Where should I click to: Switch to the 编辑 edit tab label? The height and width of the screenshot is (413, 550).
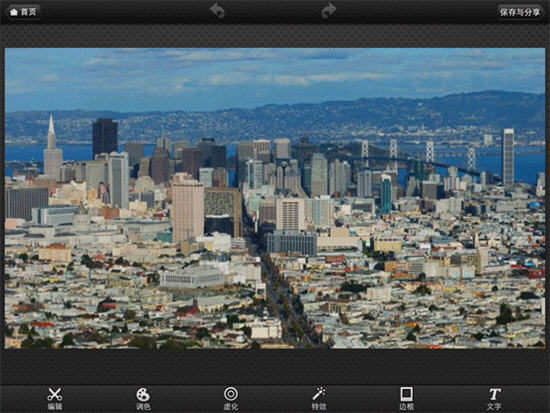(x=55, y=407)
